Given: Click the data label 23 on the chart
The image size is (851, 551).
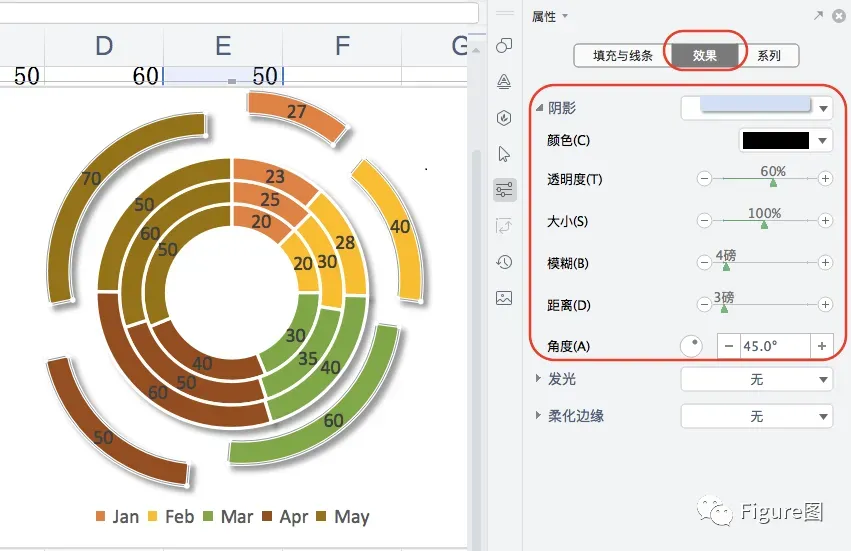Looking at the screenshot, I should pyautogui.click(x=275, y=176).
